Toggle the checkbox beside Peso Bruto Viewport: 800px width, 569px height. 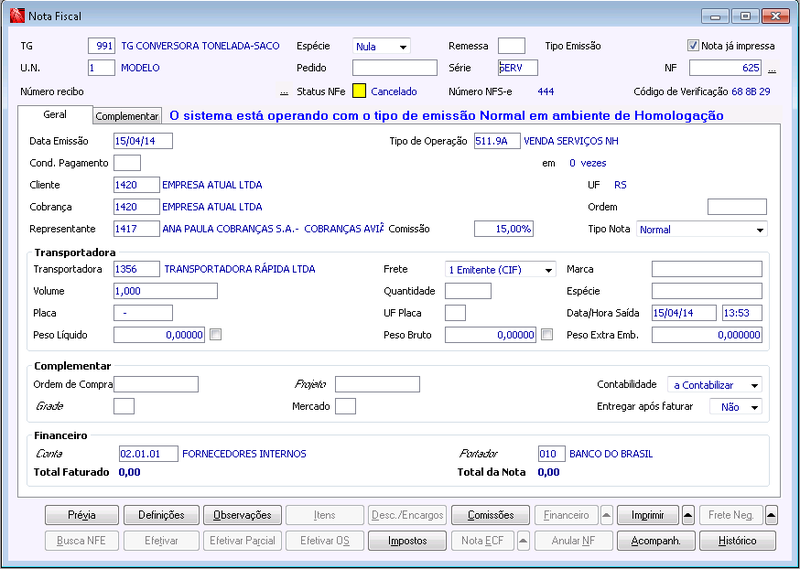pyautogui.click(x=547, y=335)
